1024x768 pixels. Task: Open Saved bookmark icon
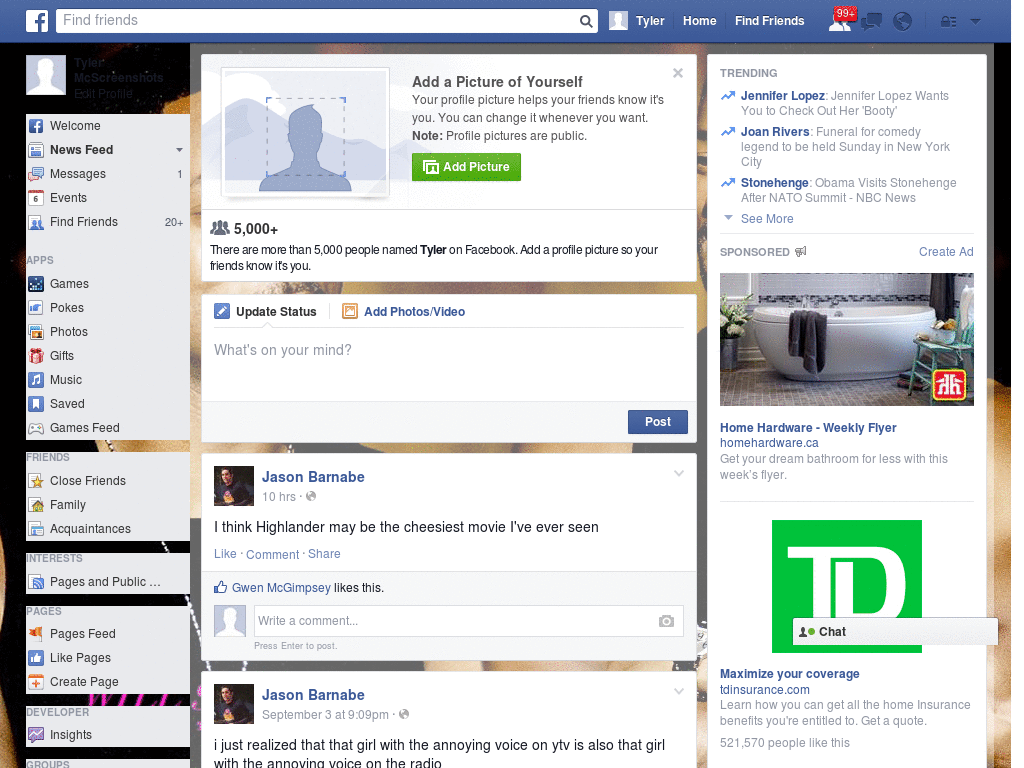coord(36,404)
